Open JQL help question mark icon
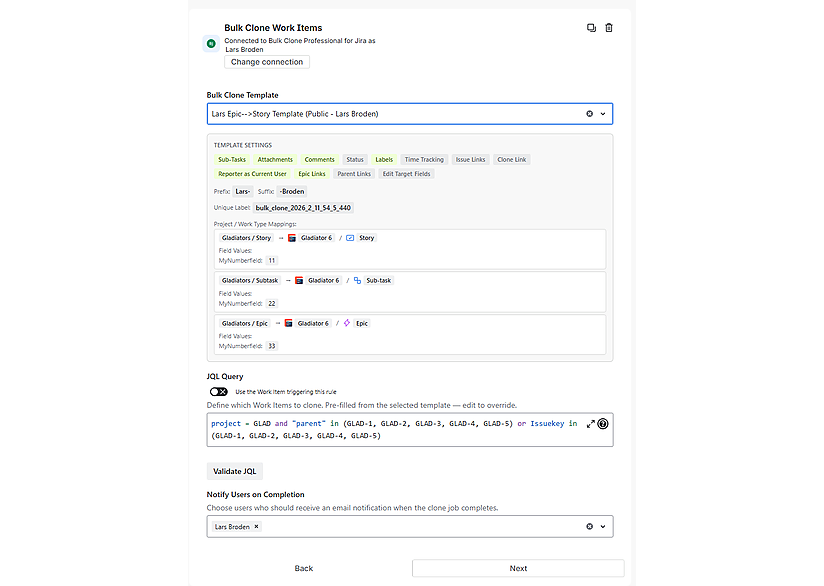Screen dimensions: 824x586 603,424
